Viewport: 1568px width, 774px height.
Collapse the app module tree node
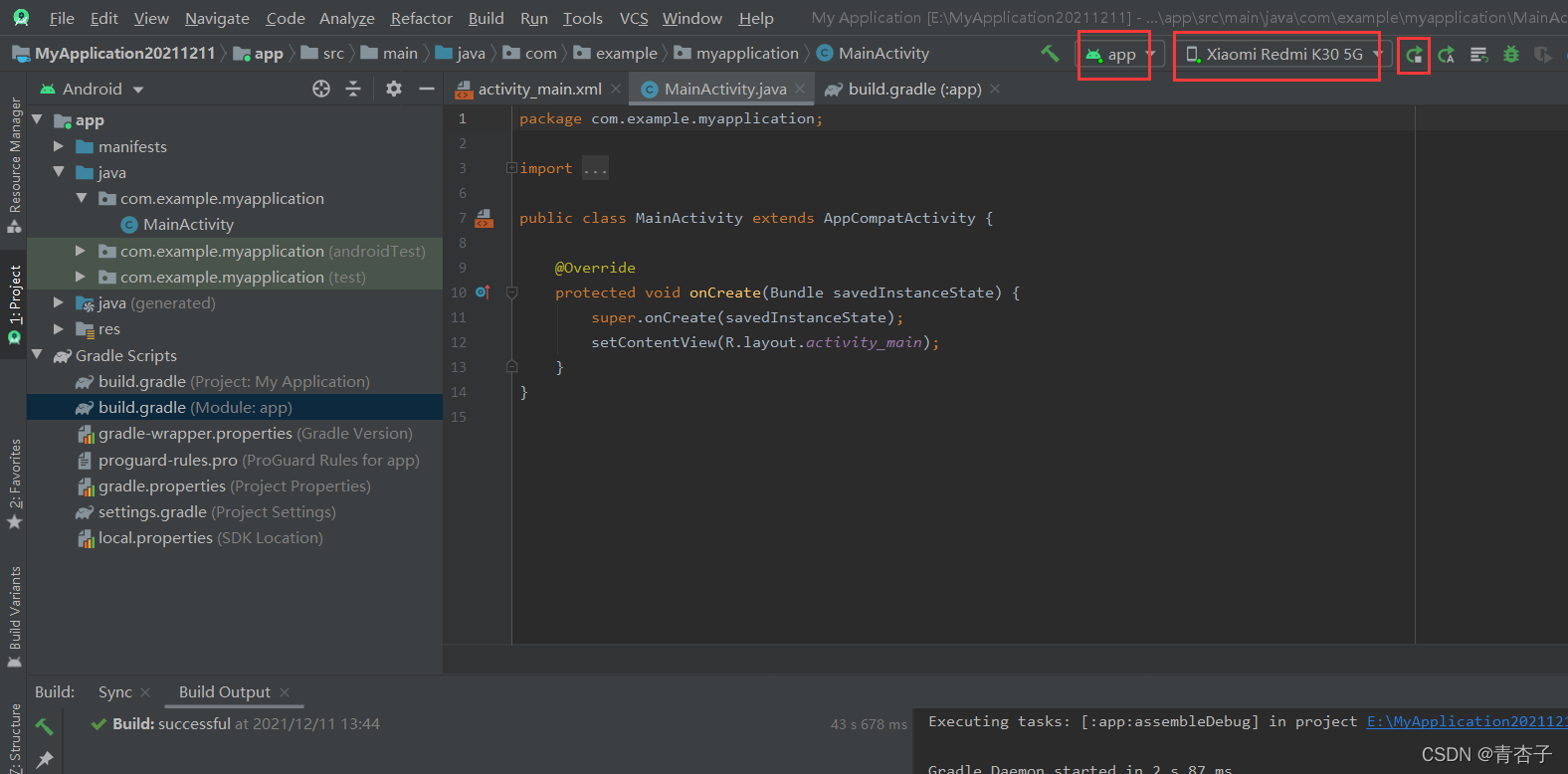[x=37, y=119]
